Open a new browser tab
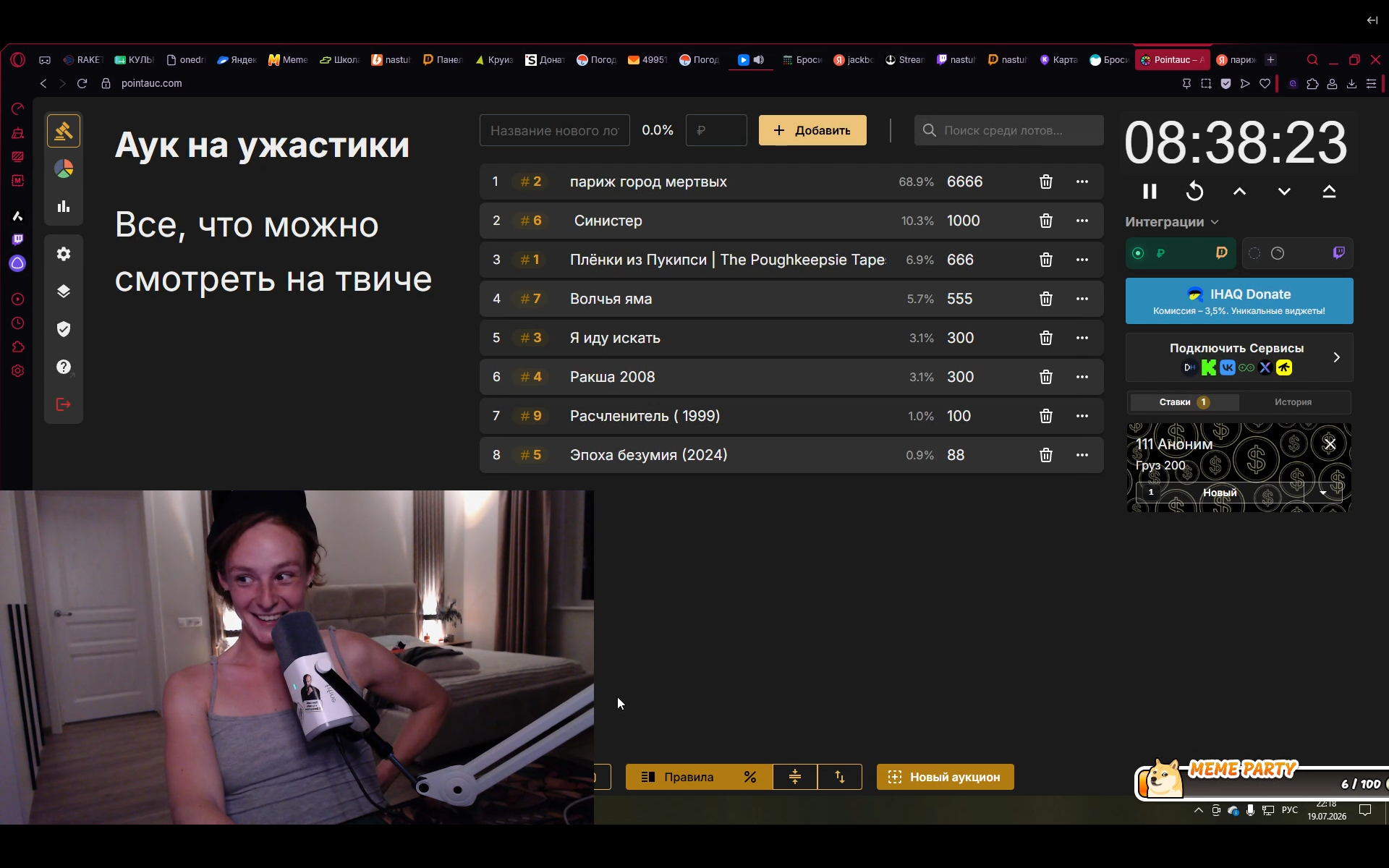 click(x=1271, y=60)
